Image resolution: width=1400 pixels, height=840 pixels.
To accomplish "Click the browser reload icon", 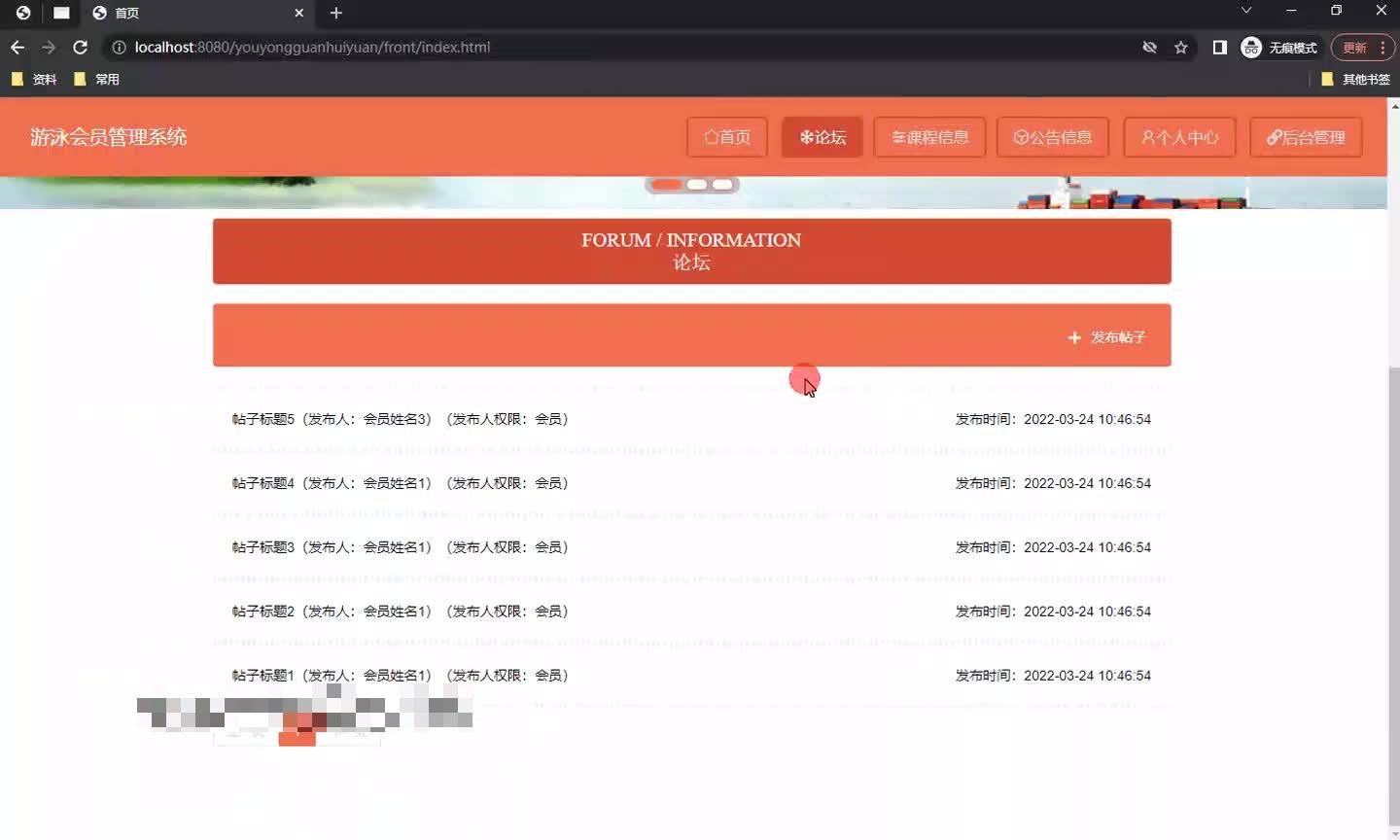I will coord(80,47).
